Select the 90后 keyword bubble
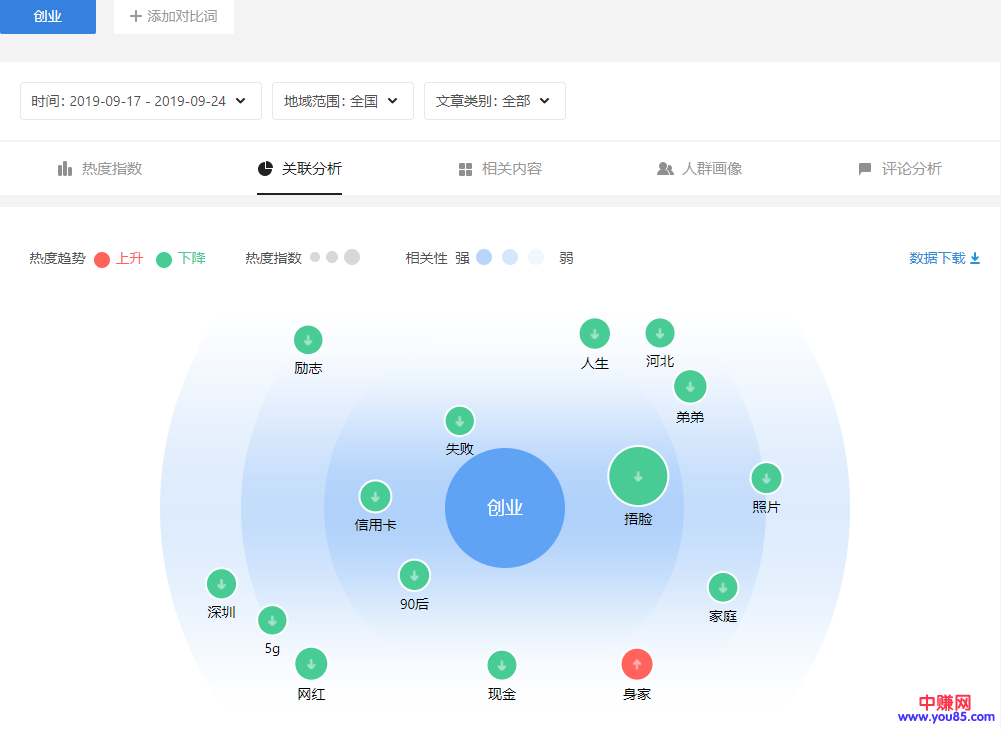Viewport: 1001px width, 729px height. 414,575
